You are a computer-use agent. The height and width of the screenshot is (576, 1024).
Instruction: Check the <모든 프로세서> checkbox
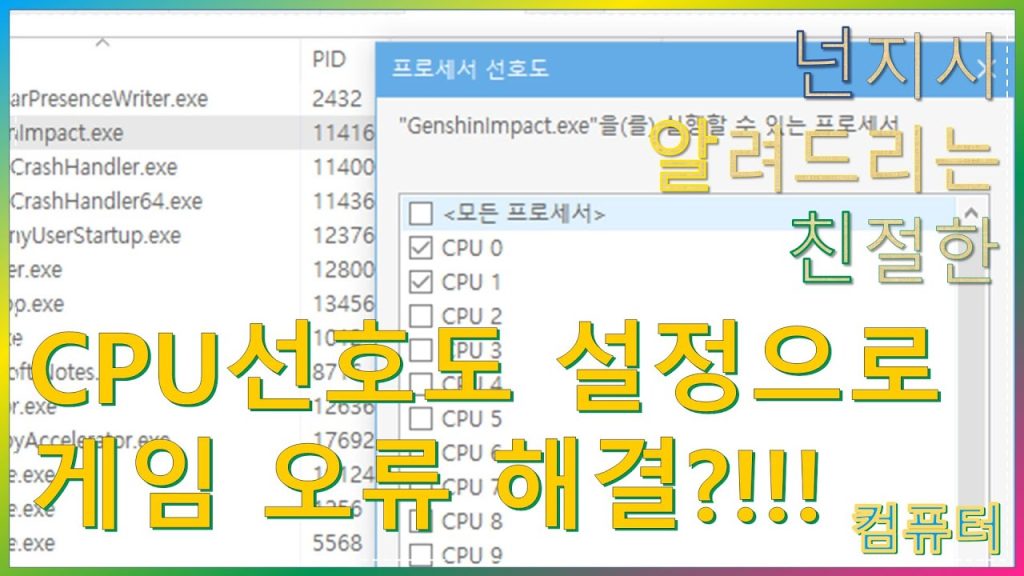pos(421,213)
